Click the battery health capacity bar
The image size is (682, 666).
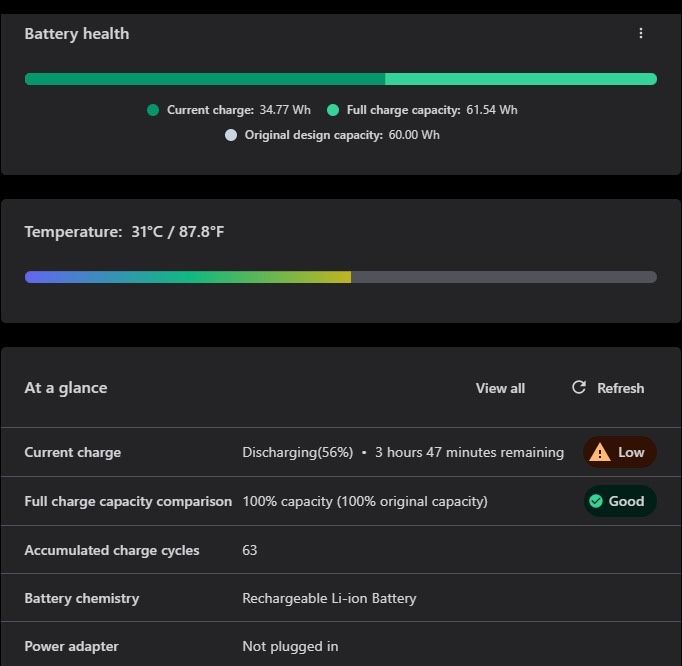click(x=340, y=79)
